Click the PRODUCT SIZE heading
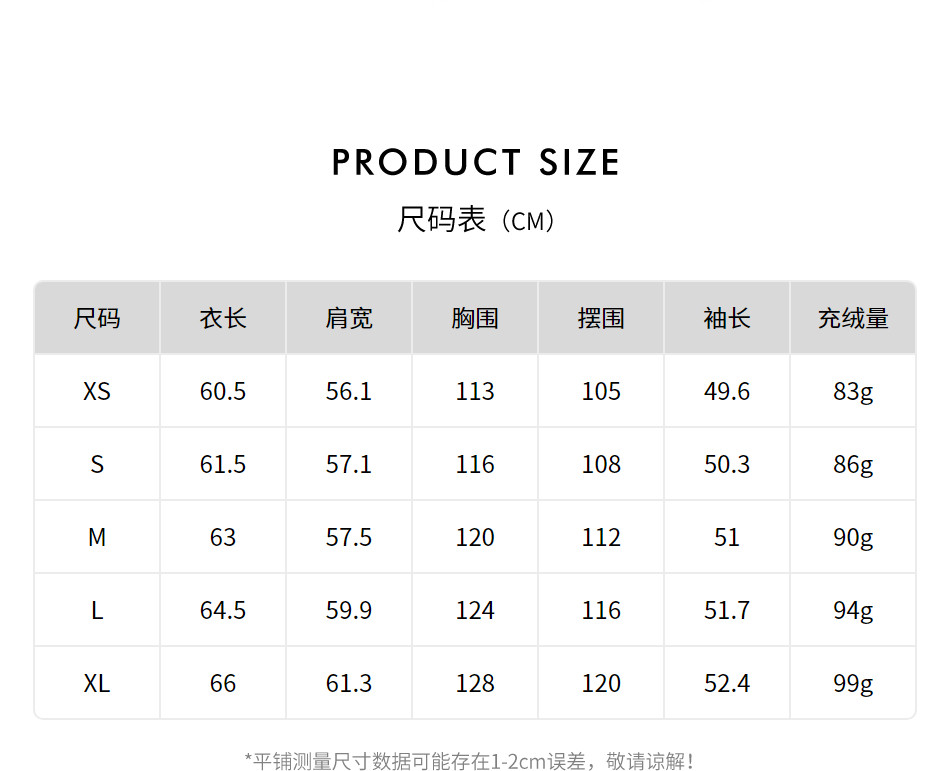Screen dimensions: 950x771 click(475, 162)
